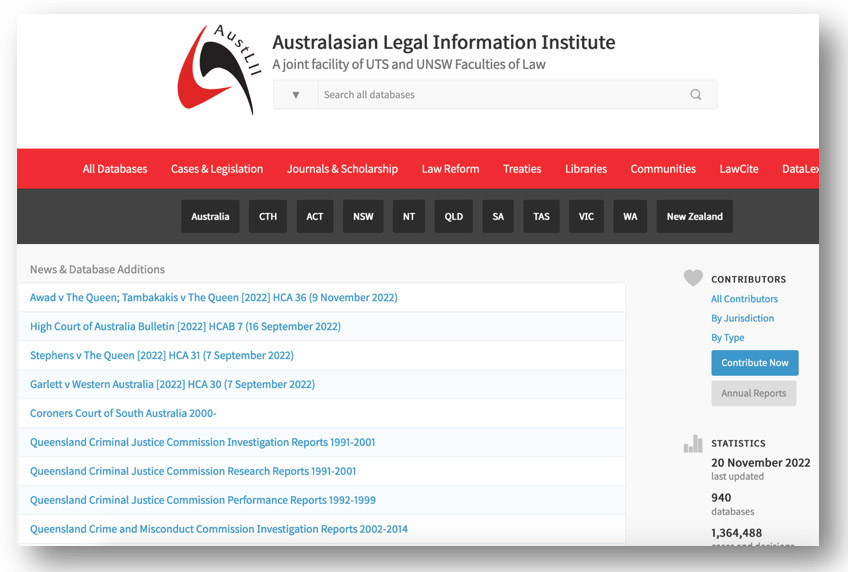Click the 1,364,488 statistic value
The height and width of the screenshot is (572, 848).
(x=737, y=533)
